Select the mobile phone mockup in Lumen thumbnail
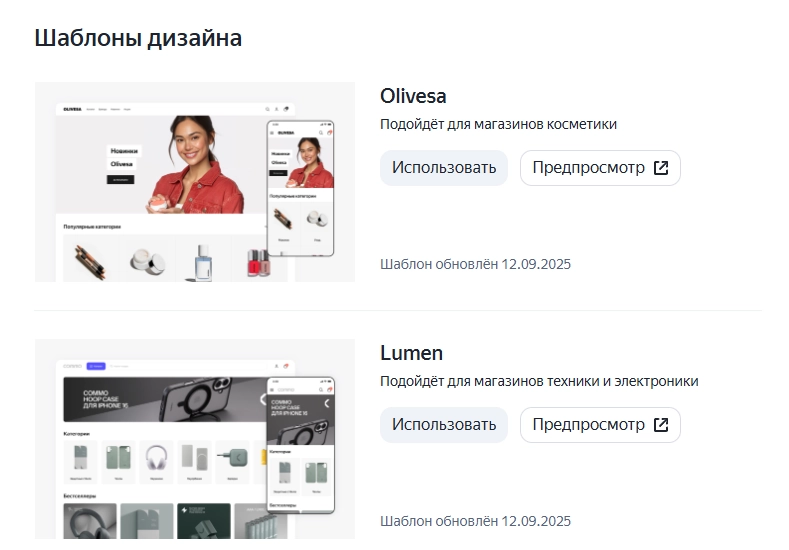The width and height of the screenshot is (789, 550). pyautogui.click(x=300, y=445)
